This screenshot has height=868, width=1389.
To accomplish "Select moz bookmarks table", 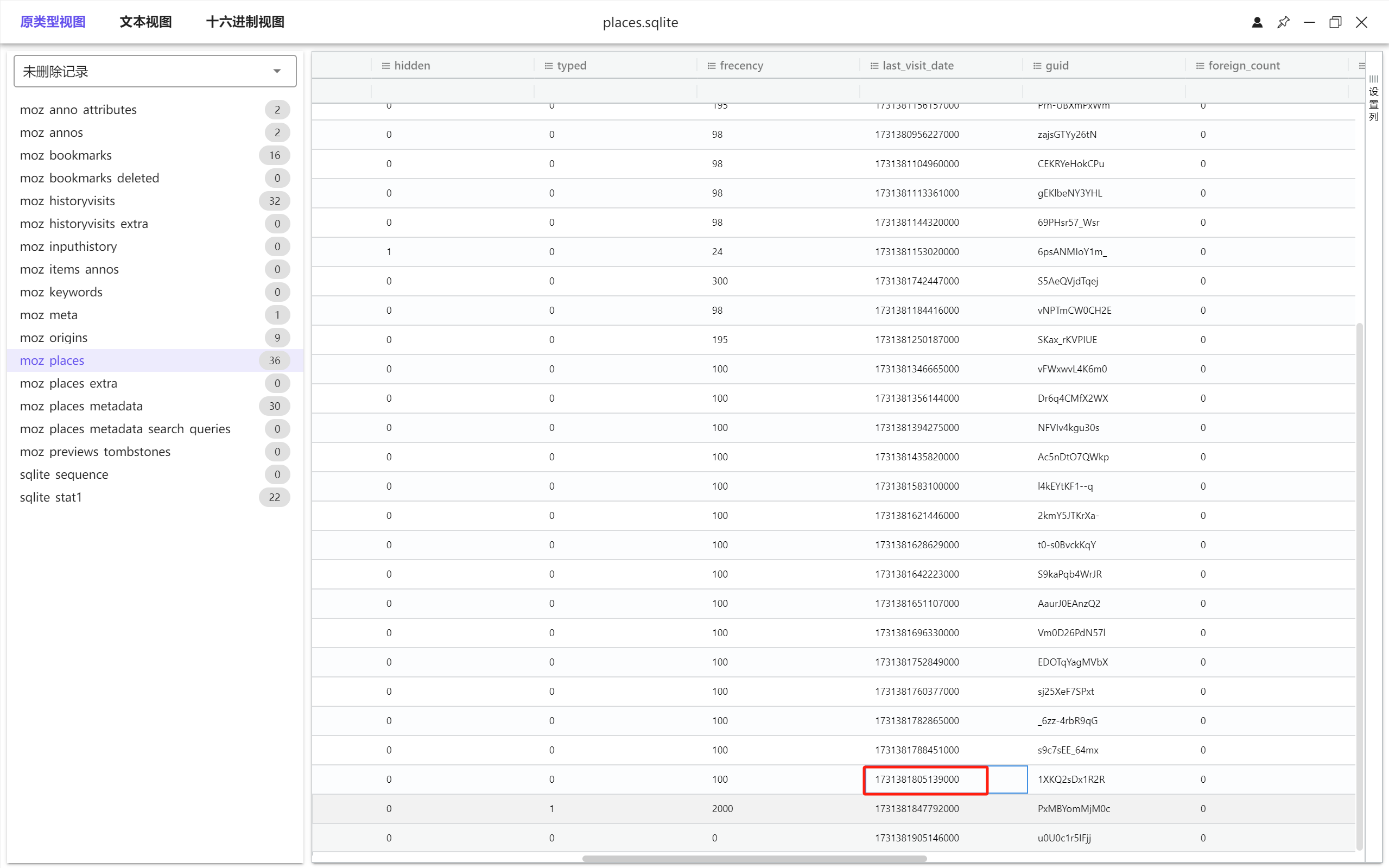I will (x=66, y=155).
